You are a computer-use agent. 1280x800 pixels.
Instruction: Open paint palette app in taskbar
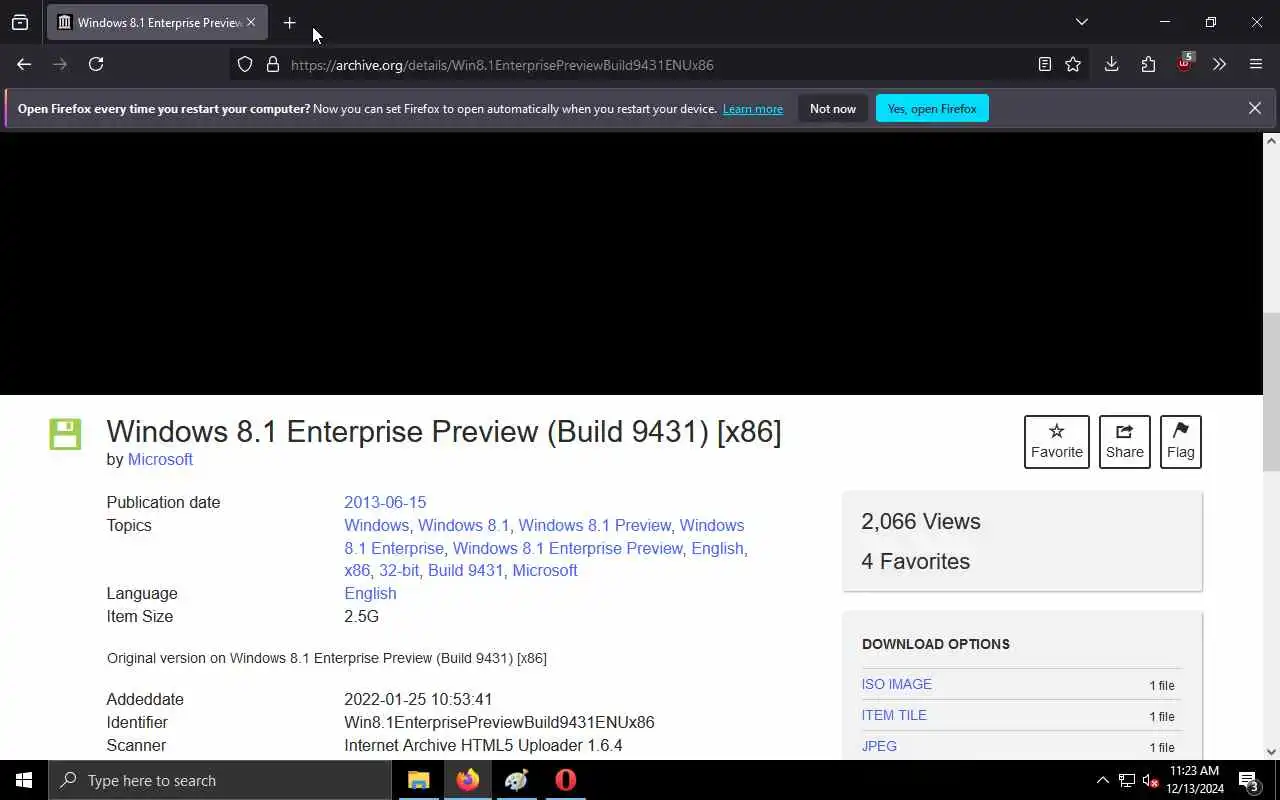pyautogui.click(x=517, y=780)
